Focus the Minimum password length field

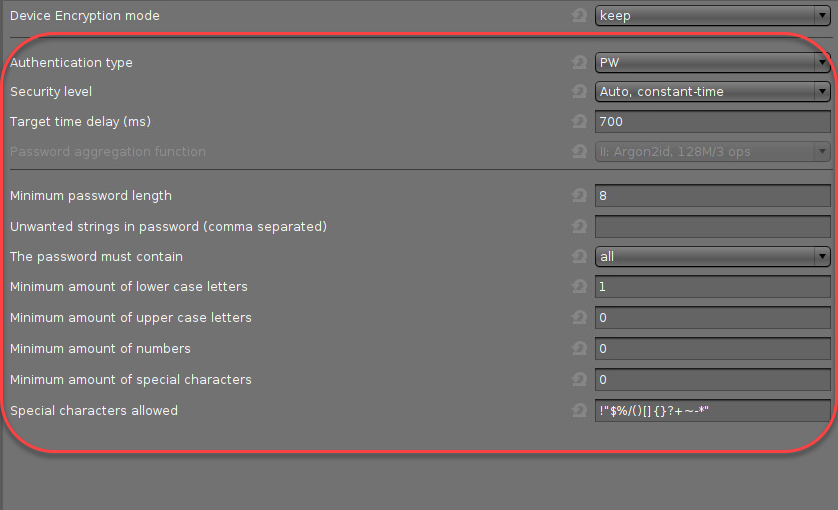pyautogui.click(x=712, y=196)
